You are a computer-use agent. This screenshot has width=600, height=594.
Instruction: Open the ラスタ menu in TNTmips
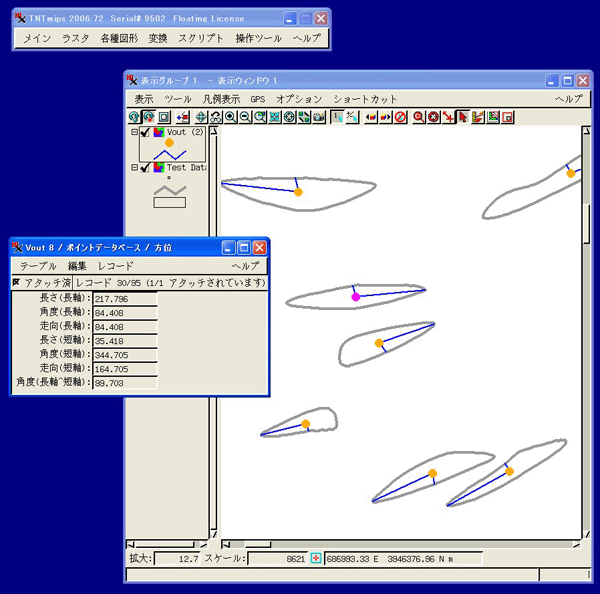pyautogui.click(x=75, y=38)
